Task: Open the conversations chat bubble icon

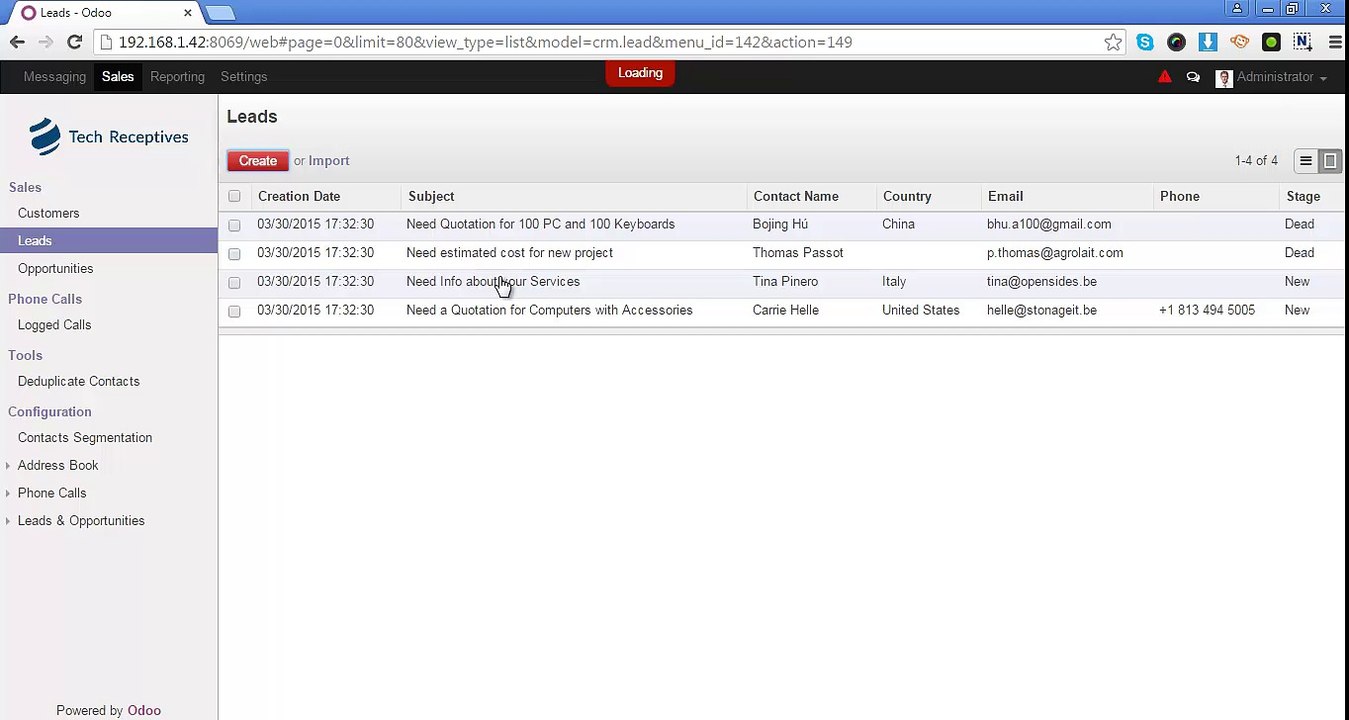Action: coord(1193,77)
